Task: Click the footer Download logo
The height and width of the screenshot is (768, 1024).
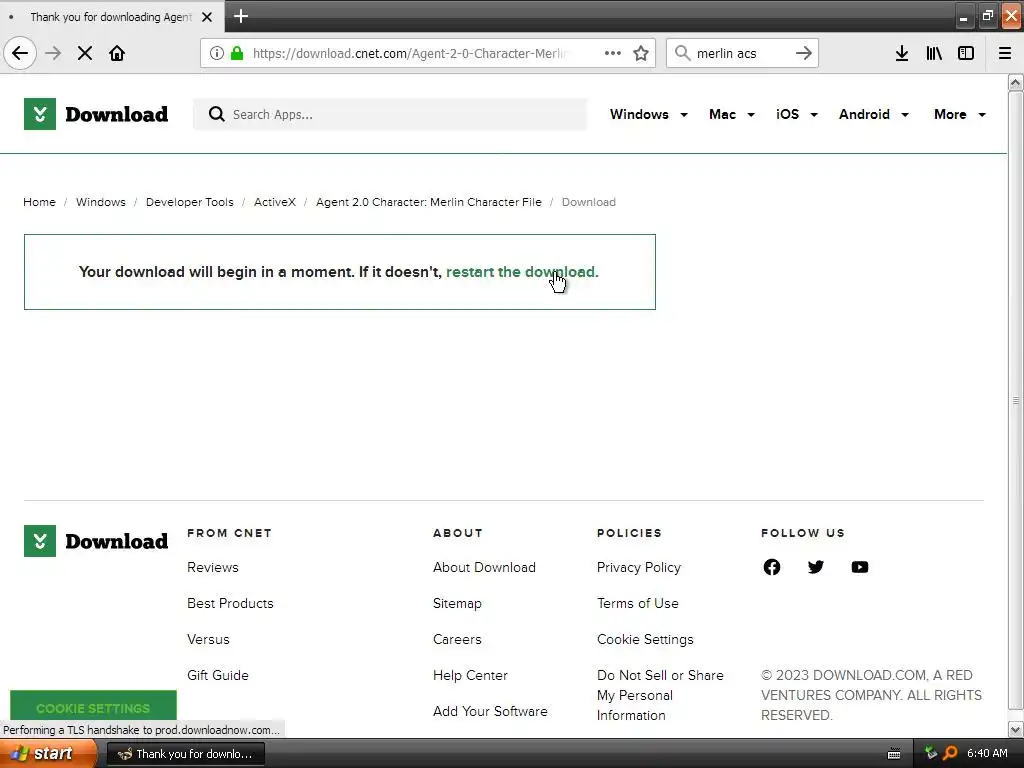Action: tap(96, 541)
